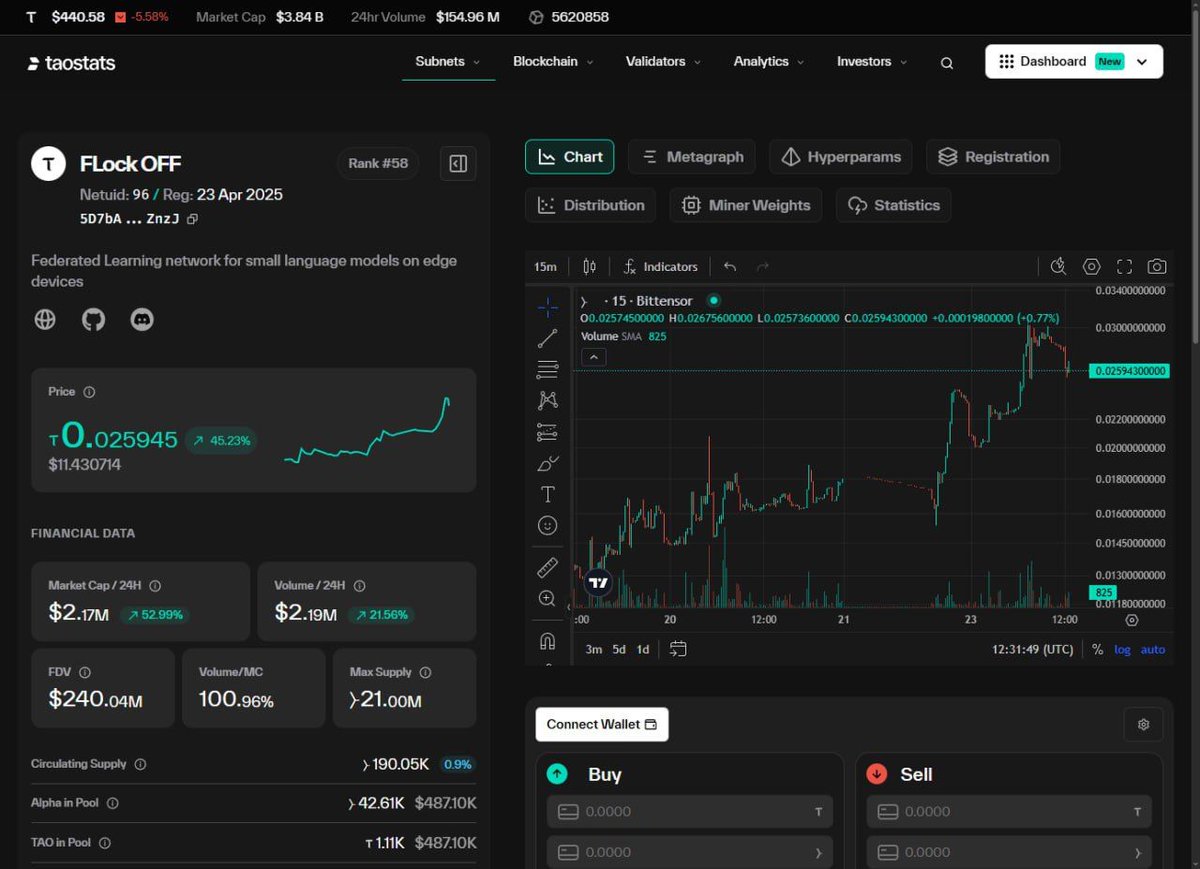Open chart settings hexagon icon
Image resolution: width=1200 pixels, height=869 pixels.
[1092, 266]
